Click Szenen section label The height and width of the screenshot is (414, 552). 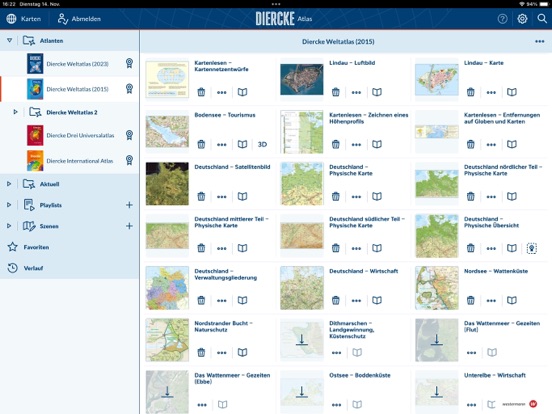pyautogui.click(x=49, y=226)
